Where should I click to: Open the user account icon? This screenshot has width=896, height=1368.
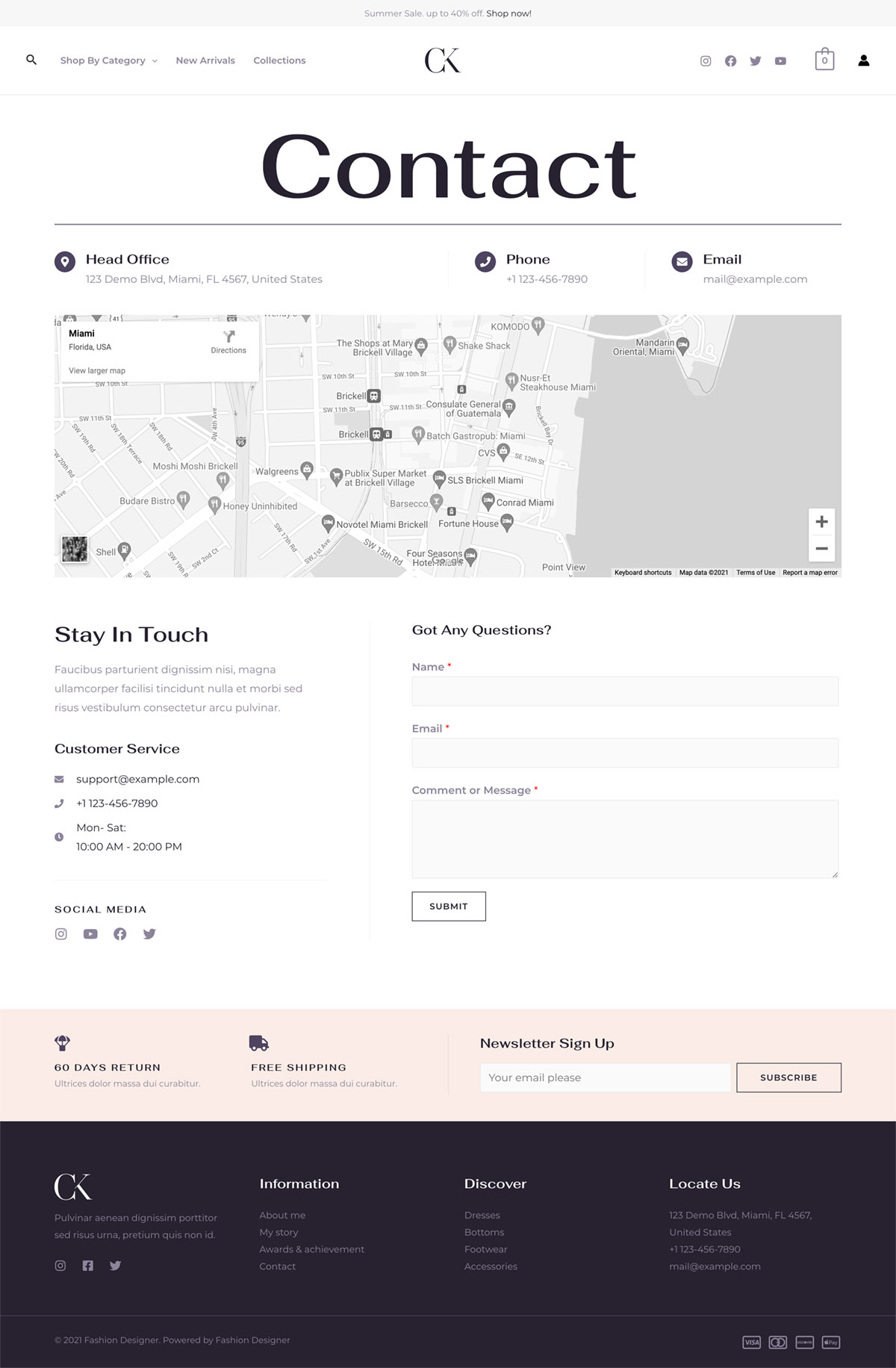[863, 60]
